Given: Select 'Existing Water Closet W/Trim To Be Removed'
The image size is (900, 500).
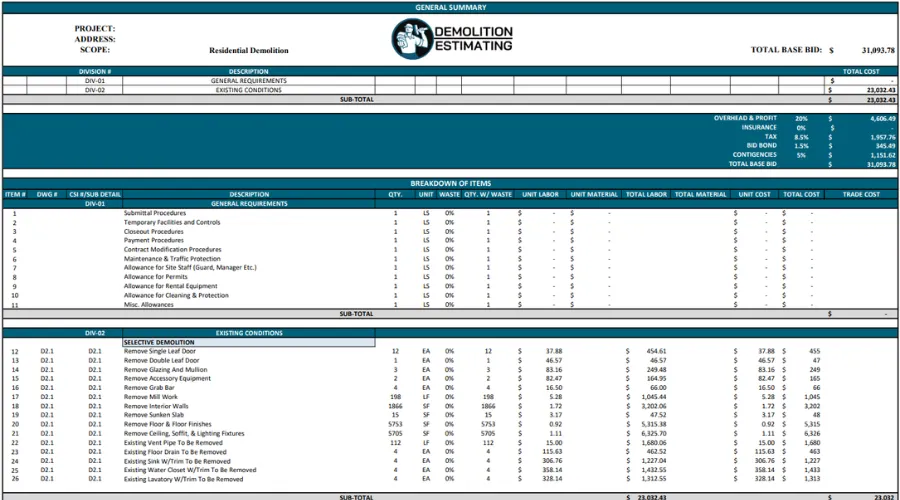Looking at the screenshot, I should [190, 470].
